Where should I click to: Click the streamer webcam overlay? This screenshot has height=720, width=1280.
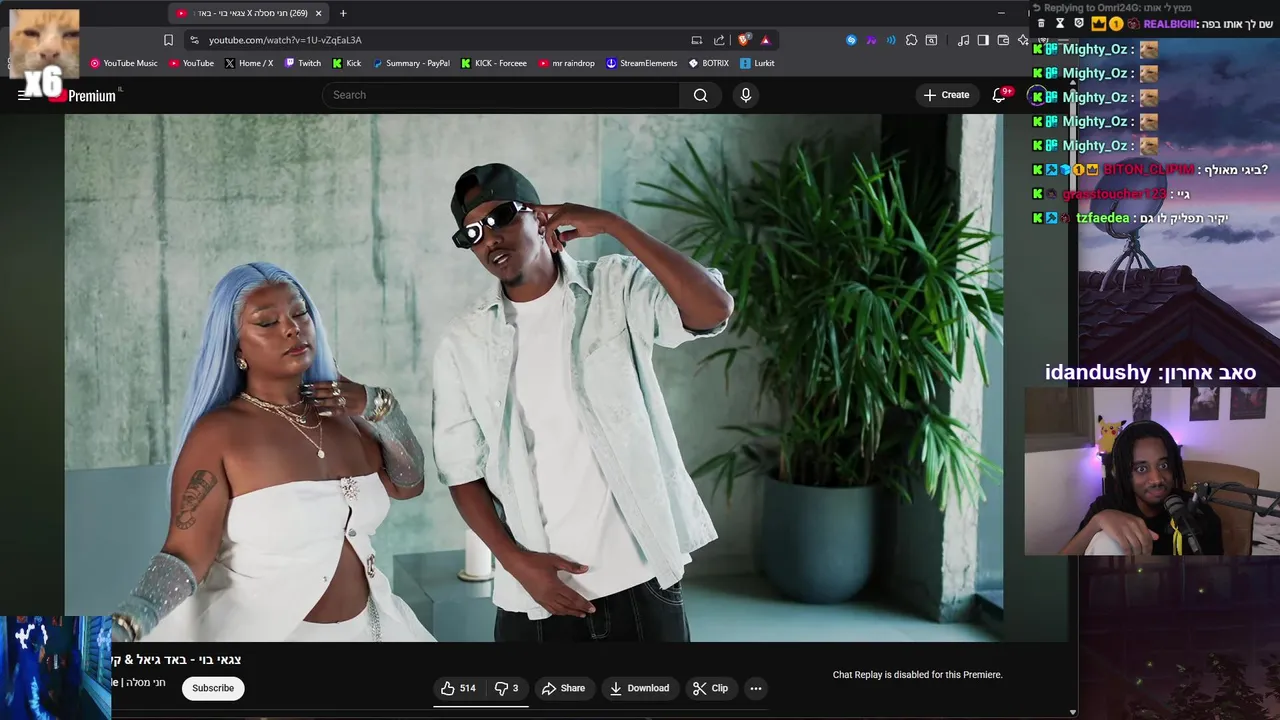click(1152, 471)
